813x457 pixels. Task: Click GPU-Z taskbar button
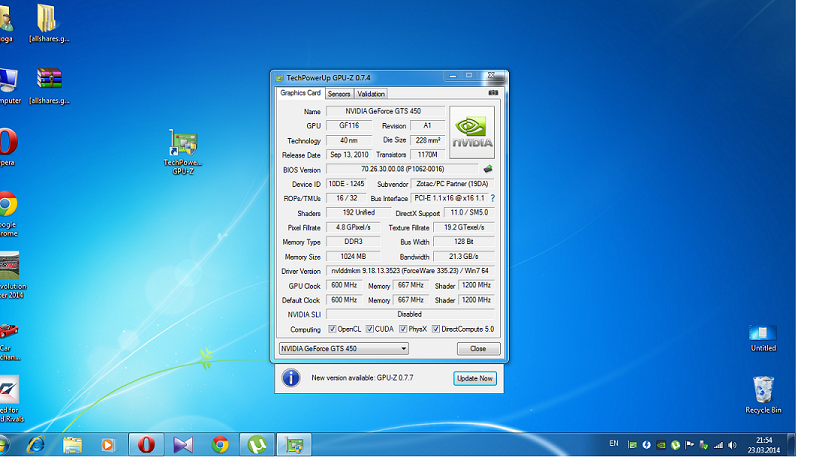click(x=294, y=445)
